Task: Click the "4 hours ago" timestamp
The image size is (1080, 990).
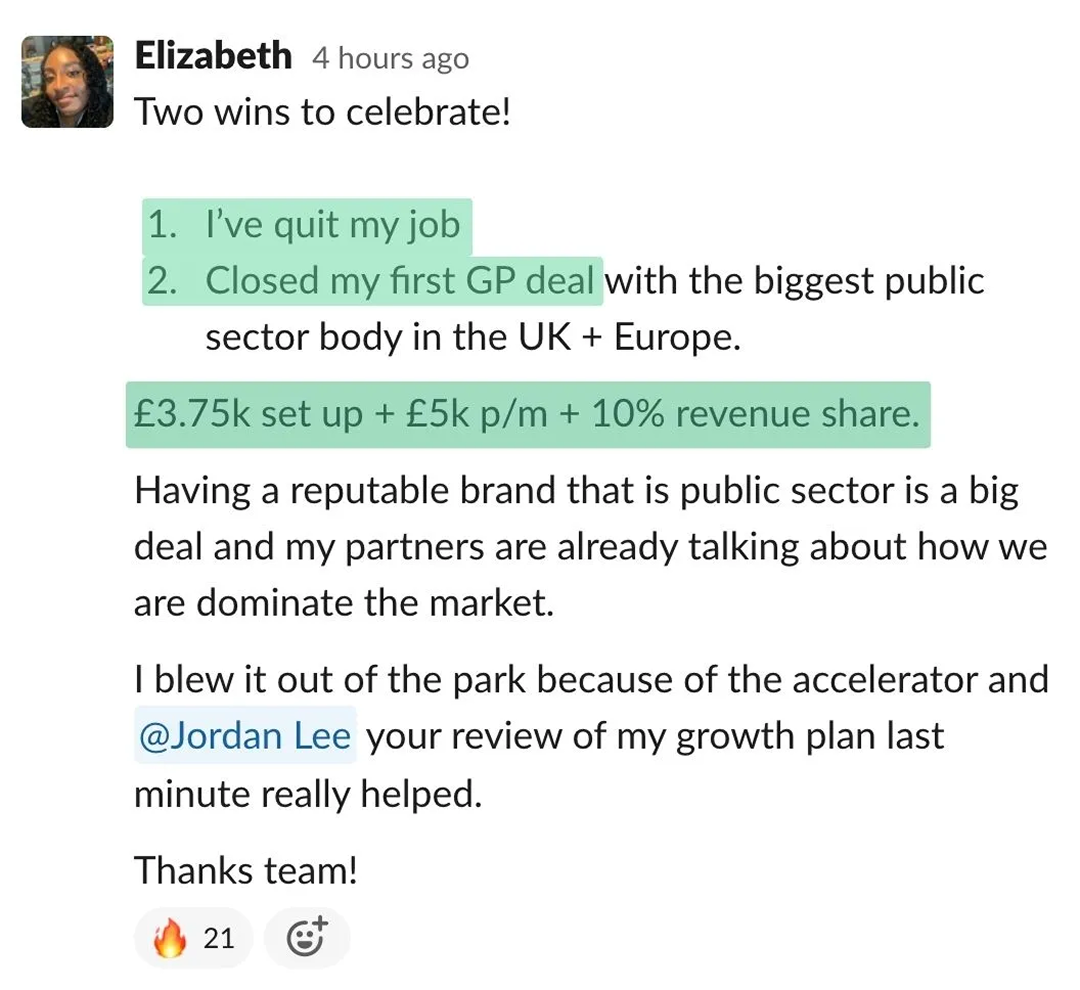Action: [390, 59]
